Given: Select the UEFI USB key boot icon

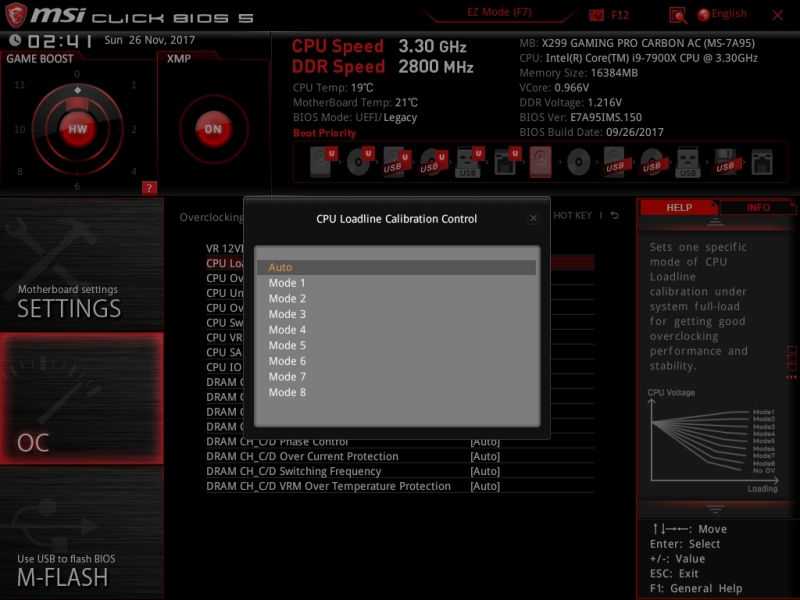Looking at the screenshot, I should 469,162.
